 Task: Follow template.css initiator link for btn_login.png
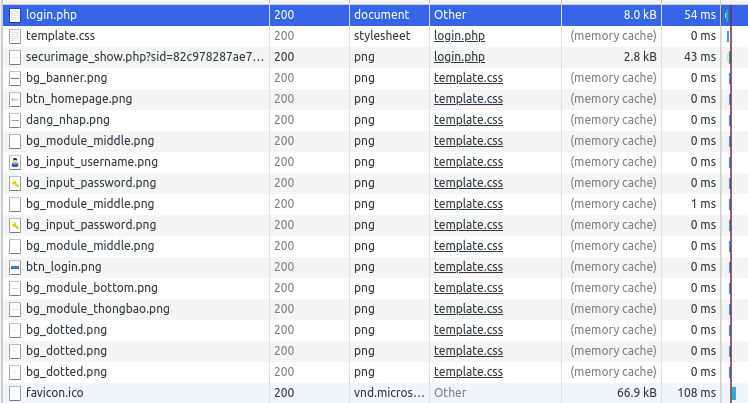point(468,267)
